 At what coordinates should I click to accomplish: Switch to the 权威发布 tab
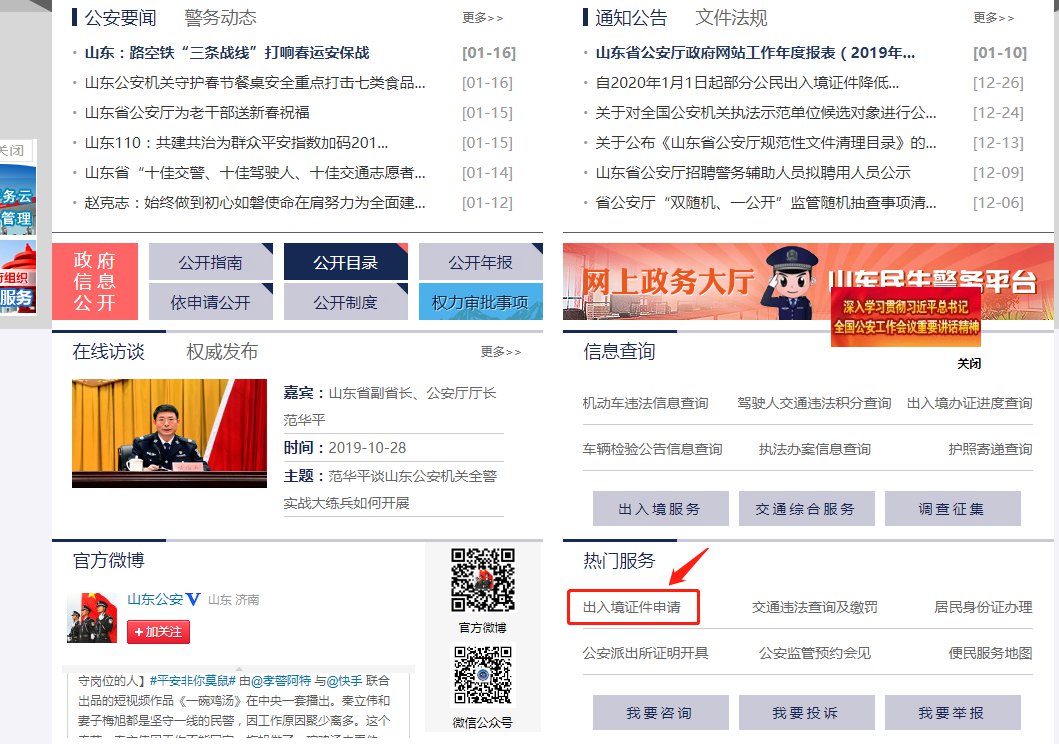(x=222, y=352)
